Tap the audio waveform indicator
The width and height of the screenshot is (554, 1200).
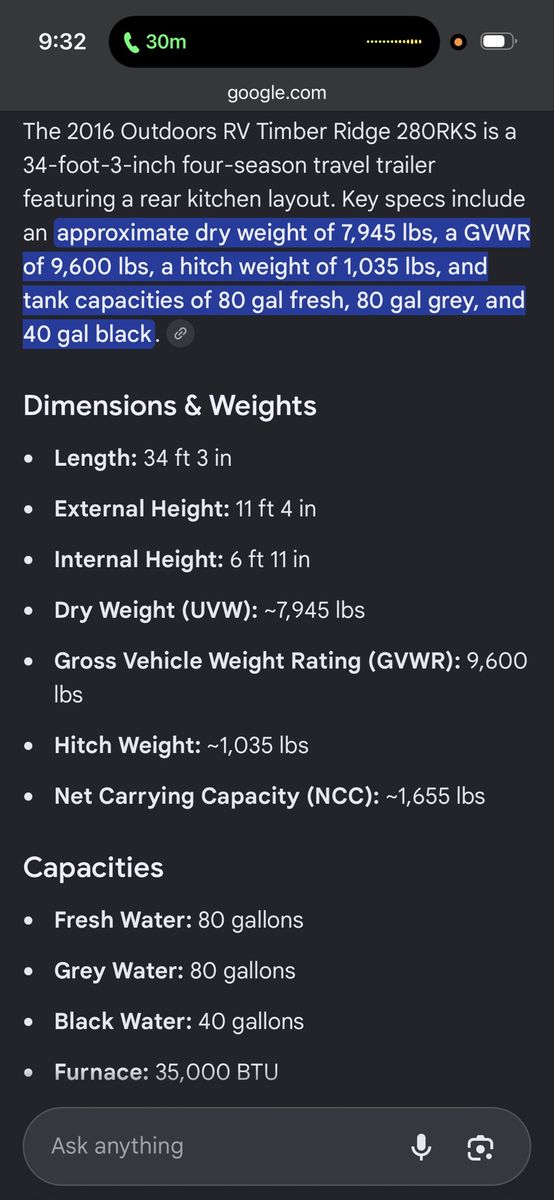pyautogui.click(x=394, y=42)
